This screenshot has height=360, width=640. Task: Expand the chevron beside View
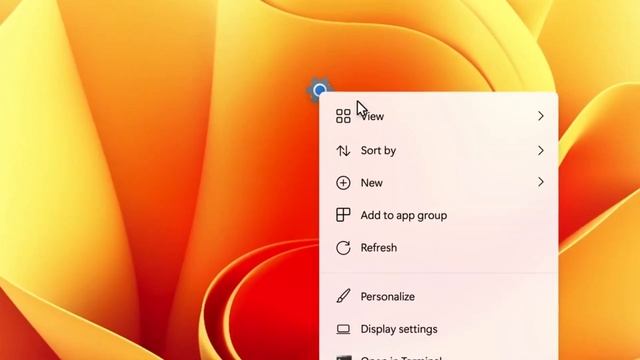pos(541,116)
